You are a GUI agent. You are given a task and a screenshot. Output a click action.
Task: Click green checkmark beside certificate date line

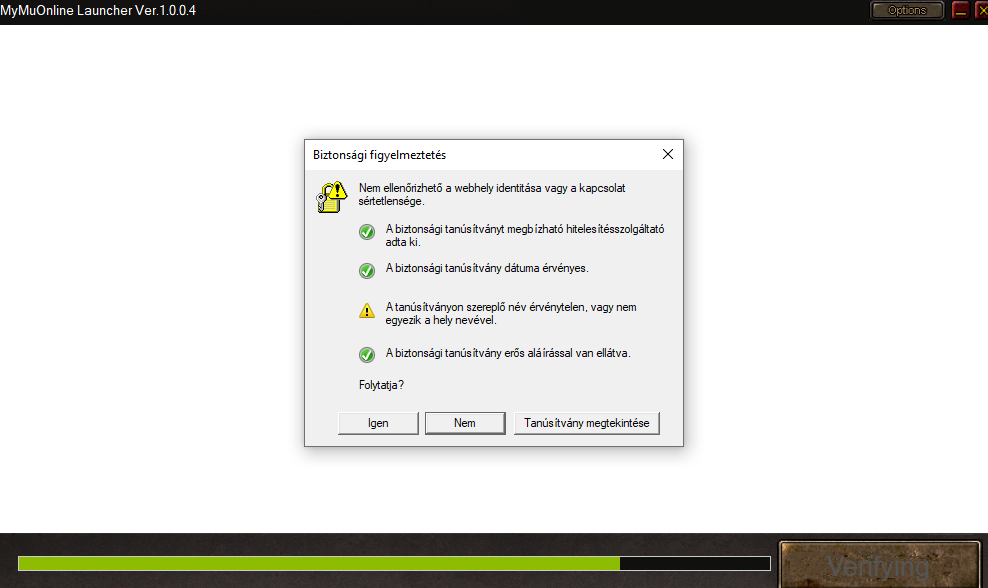point(367,270)
